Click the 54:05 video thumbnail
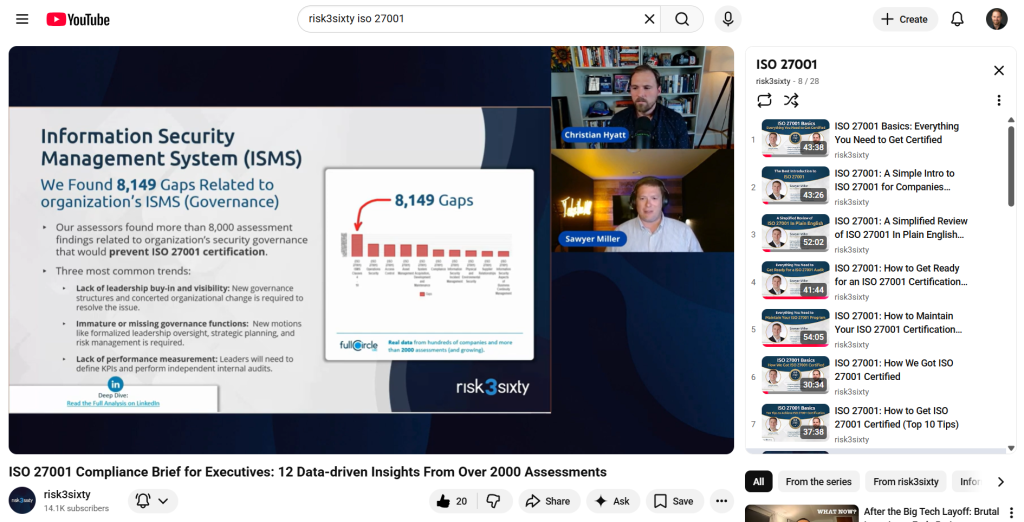 click(x=795, y=328)
